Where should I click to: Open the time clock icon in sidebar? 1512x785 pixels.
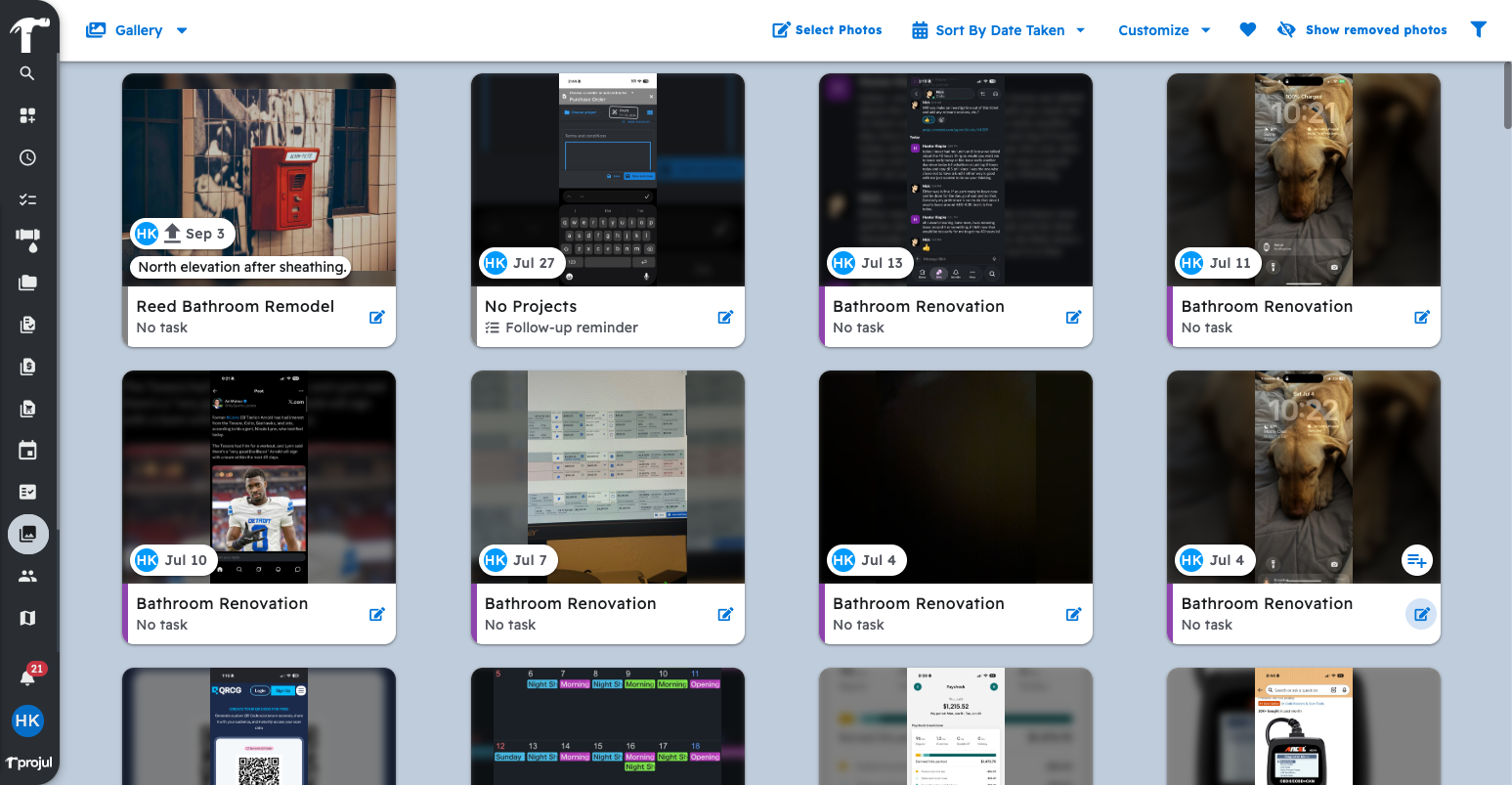pyautogui.click(x=27, y=157)
